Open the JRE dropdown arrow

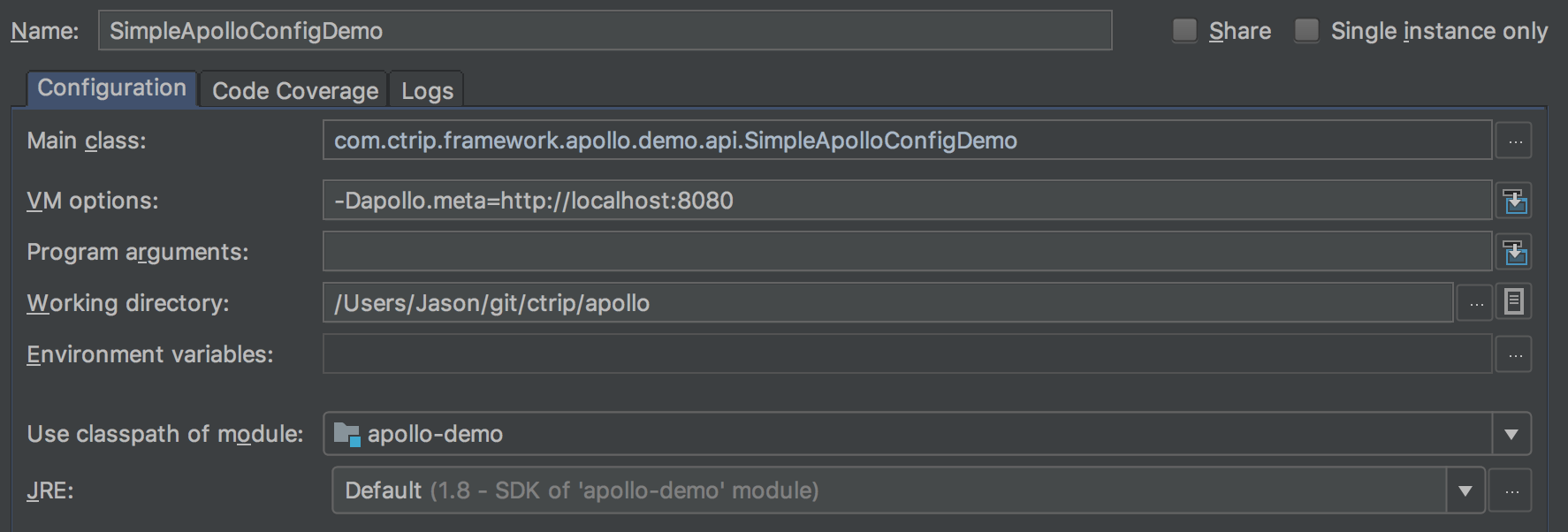tap(1465, 490)
